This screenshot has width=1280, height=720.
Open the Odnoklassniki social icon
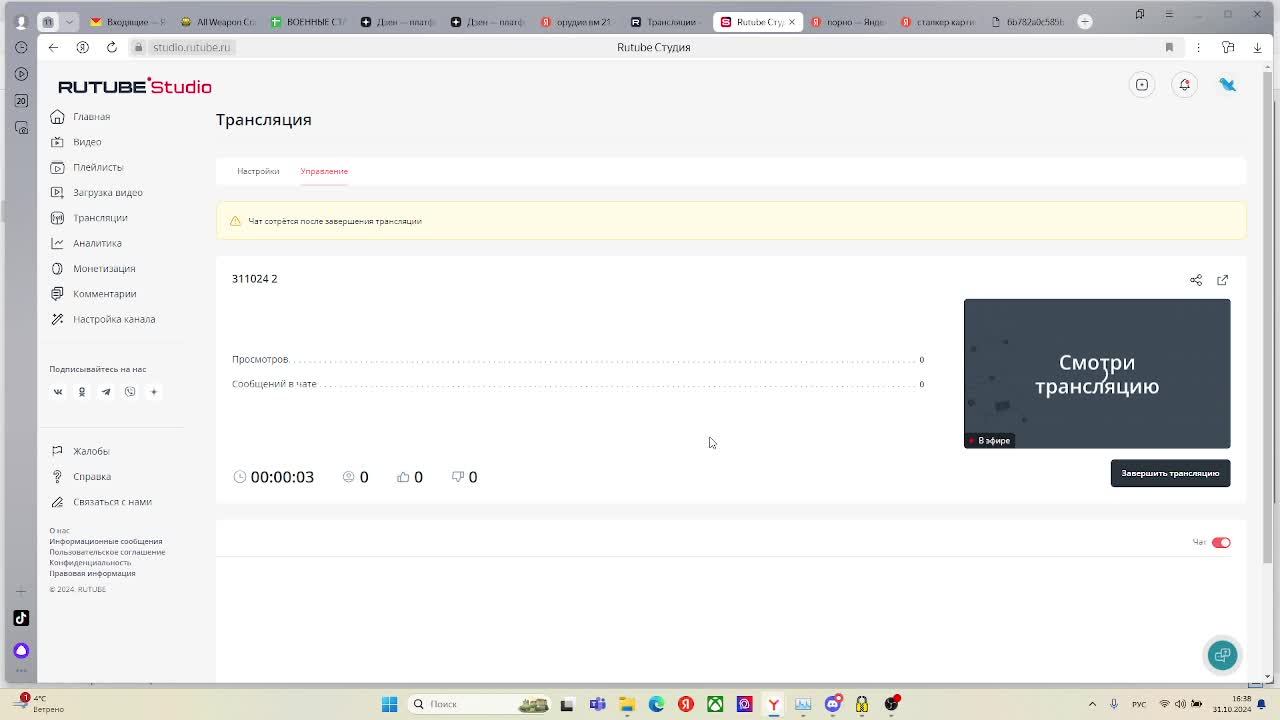(x=82, y=392)
